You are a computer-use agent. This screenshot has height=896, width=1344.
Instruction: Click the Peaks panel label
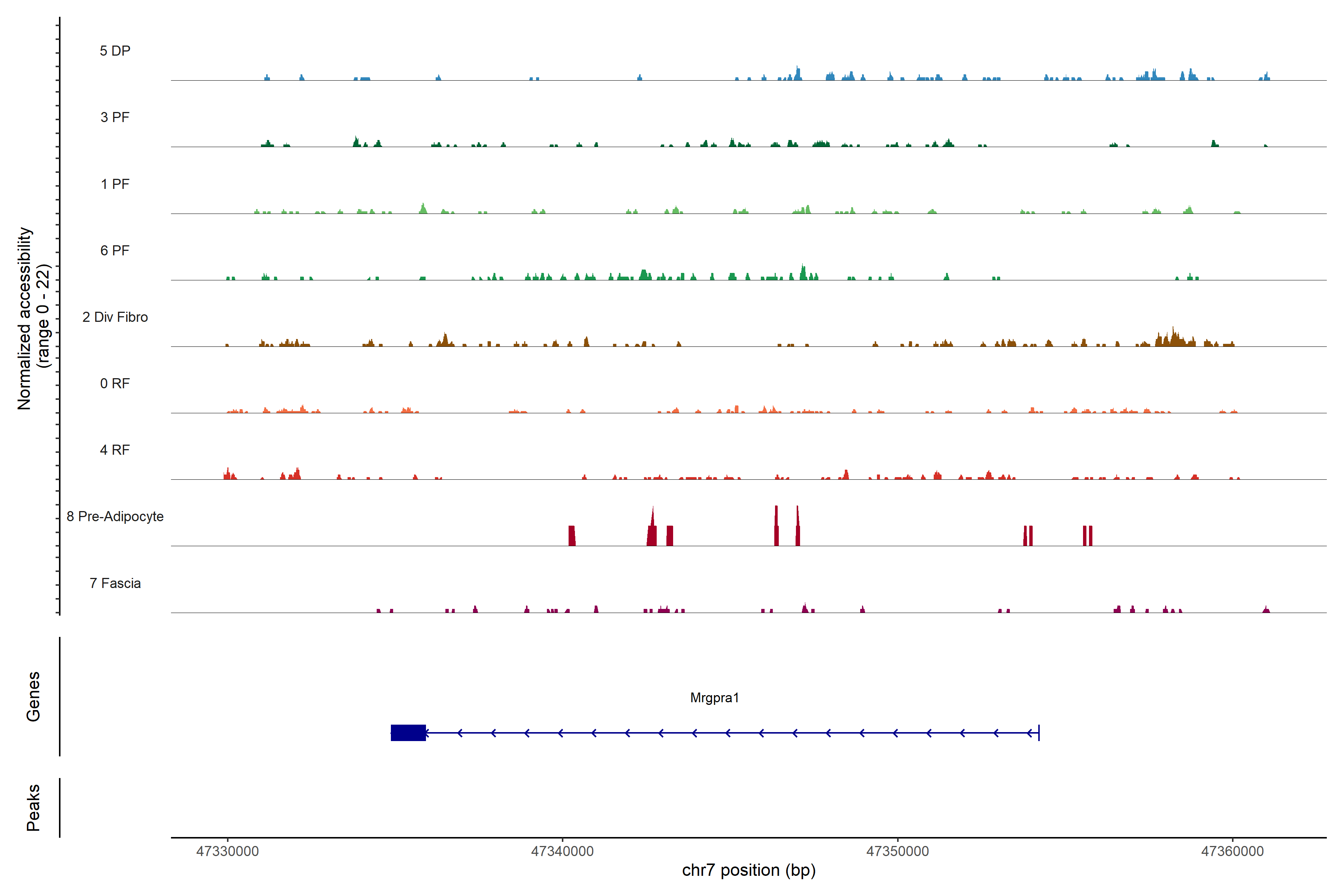click(33, 807)
